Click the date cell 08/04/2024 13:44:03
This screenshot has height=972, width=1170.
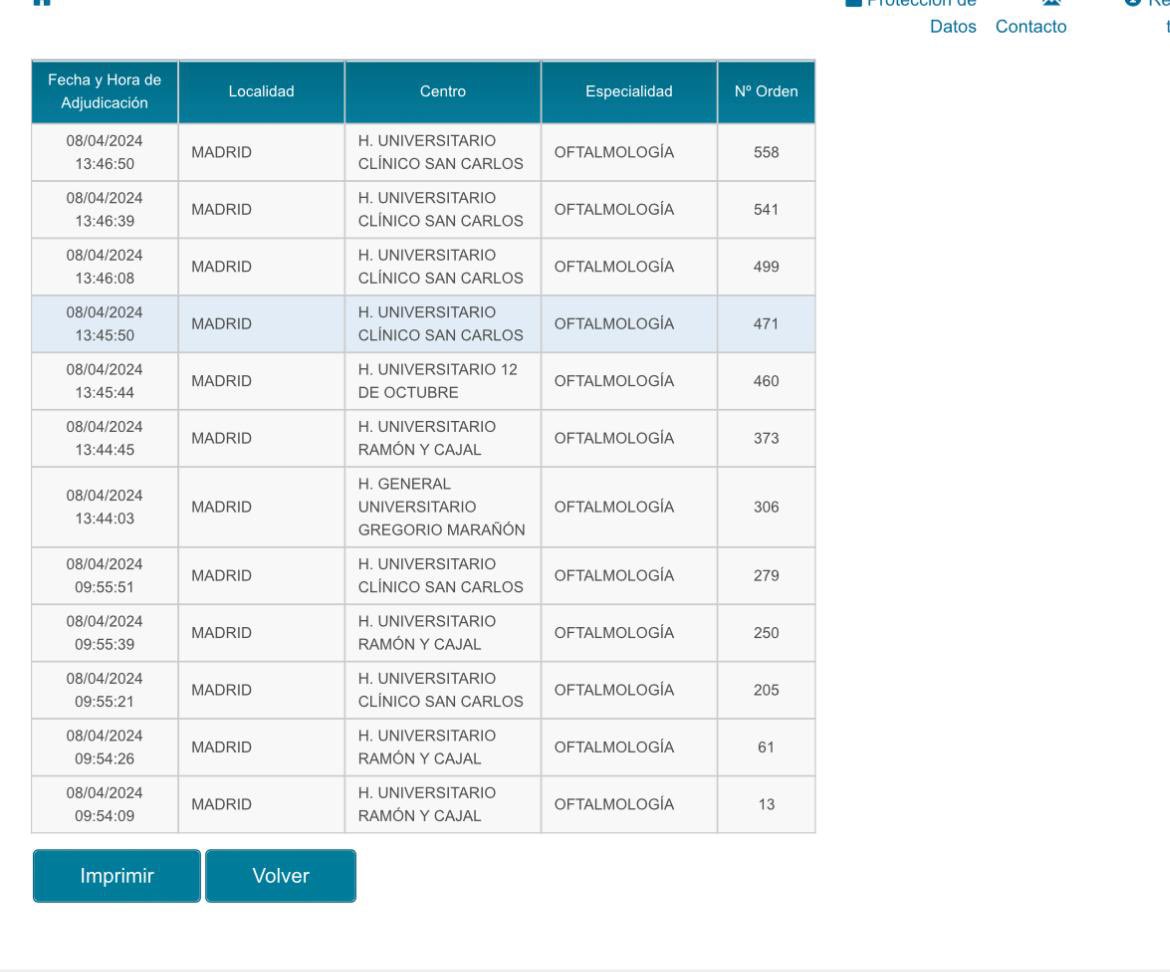click(x=104, y=507)
